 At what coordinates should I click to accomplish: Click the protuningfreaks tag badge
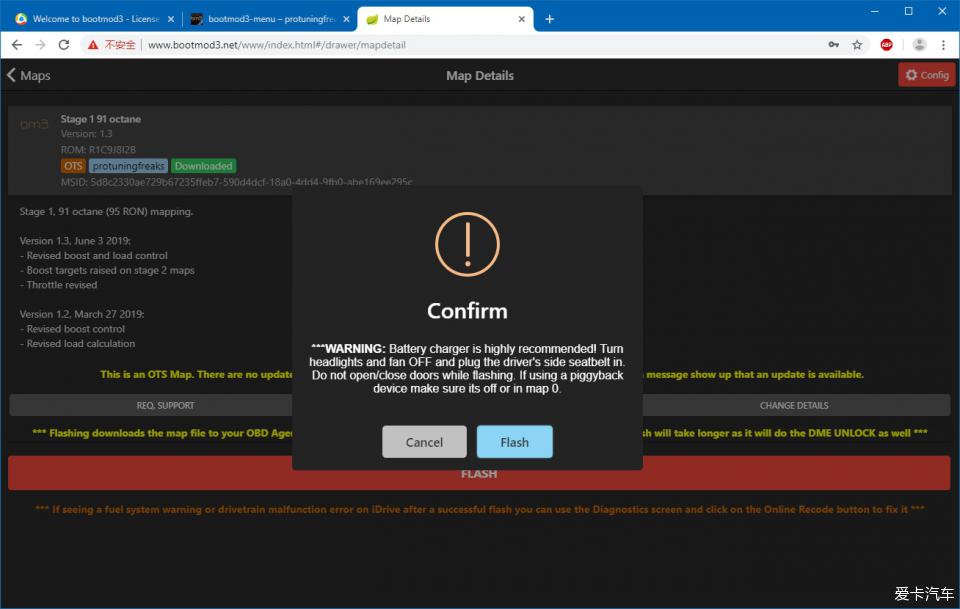point(129,166)
